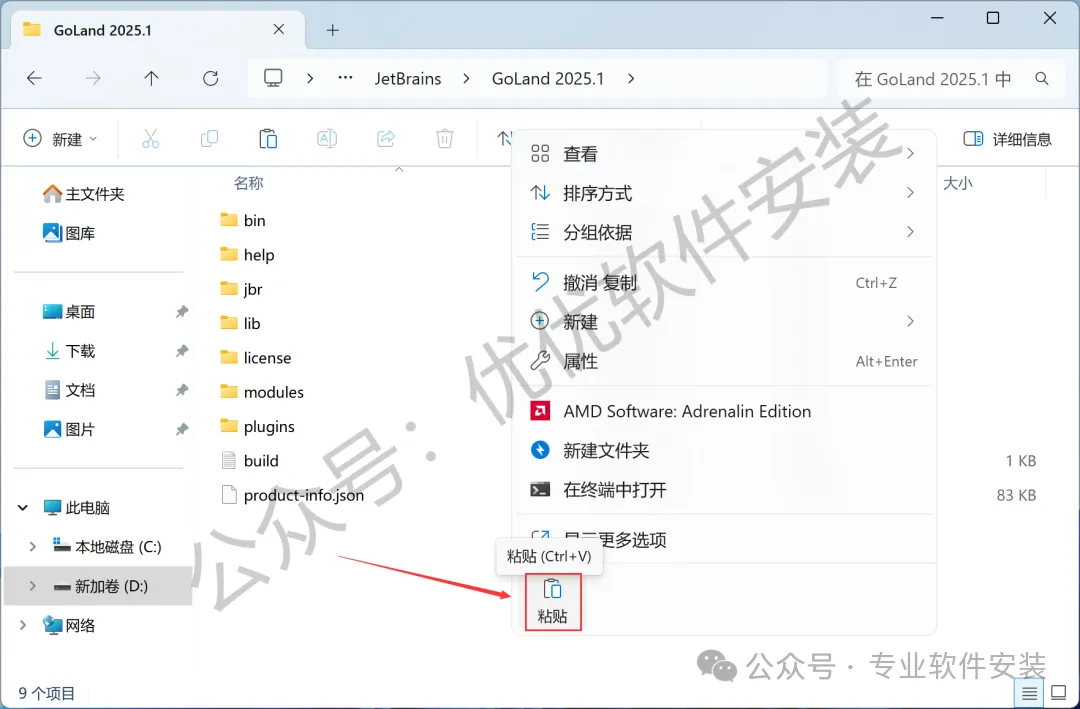This screenshot has height=709, width=1080.
Task: Switch to details list view icon
Action: [x=1030, y=693]
